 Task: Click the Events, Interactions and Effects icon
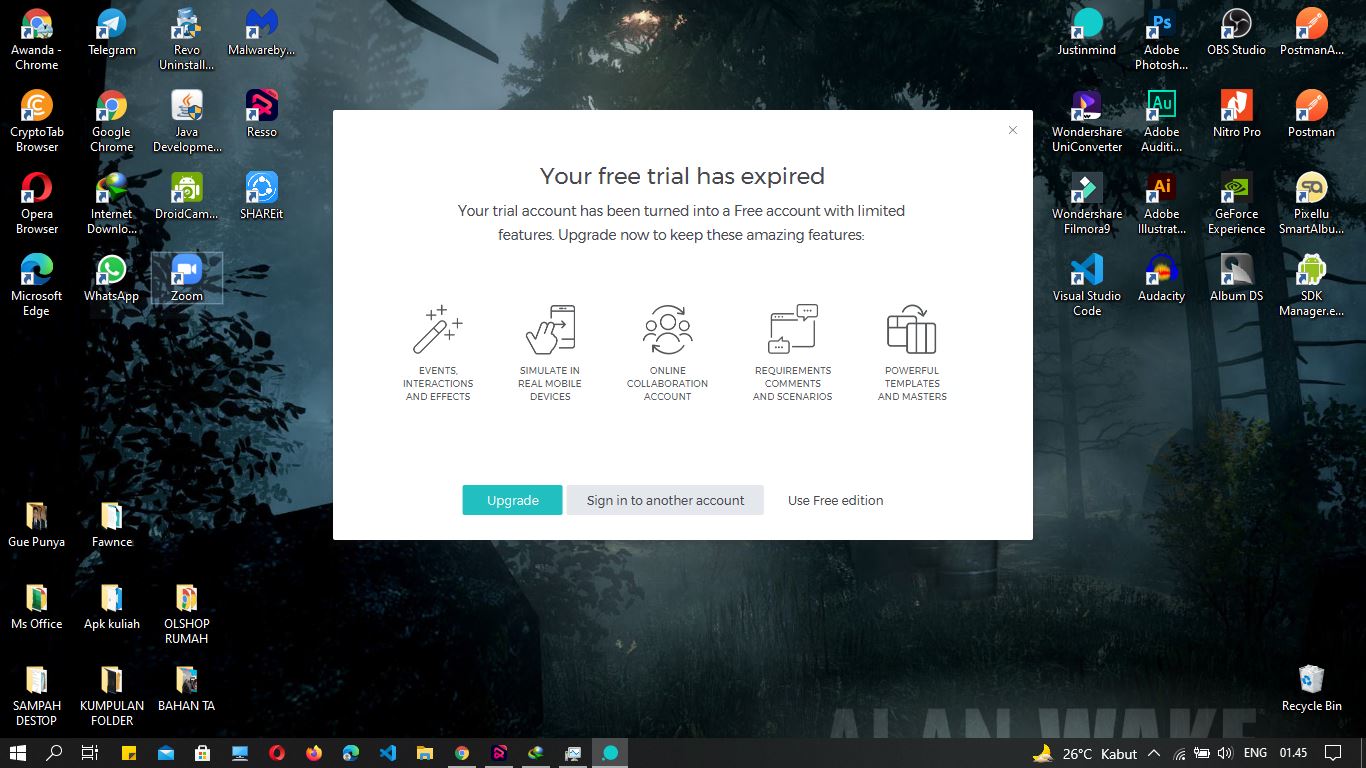coord(438,330)
